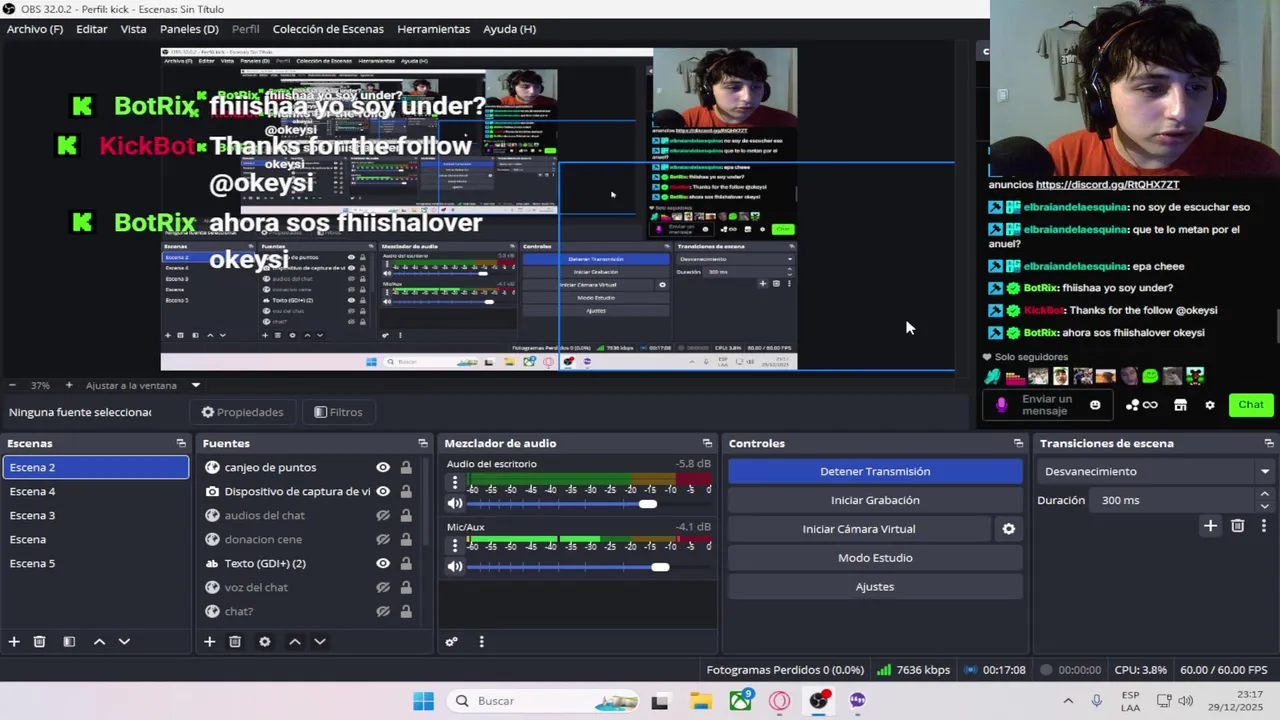Unlock the canjeo de puntos source

tap(406, 467)
